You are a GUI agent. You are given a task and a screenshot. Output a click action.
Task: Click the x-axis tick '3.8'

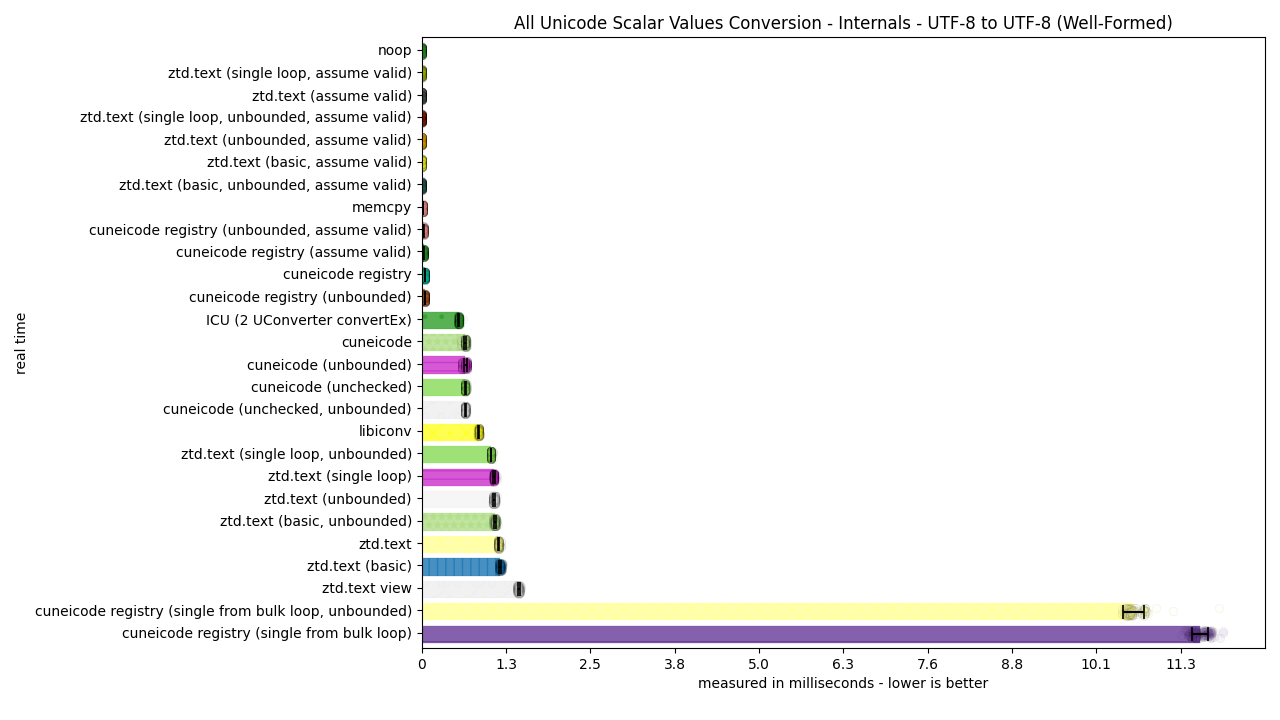pos(675,663)
